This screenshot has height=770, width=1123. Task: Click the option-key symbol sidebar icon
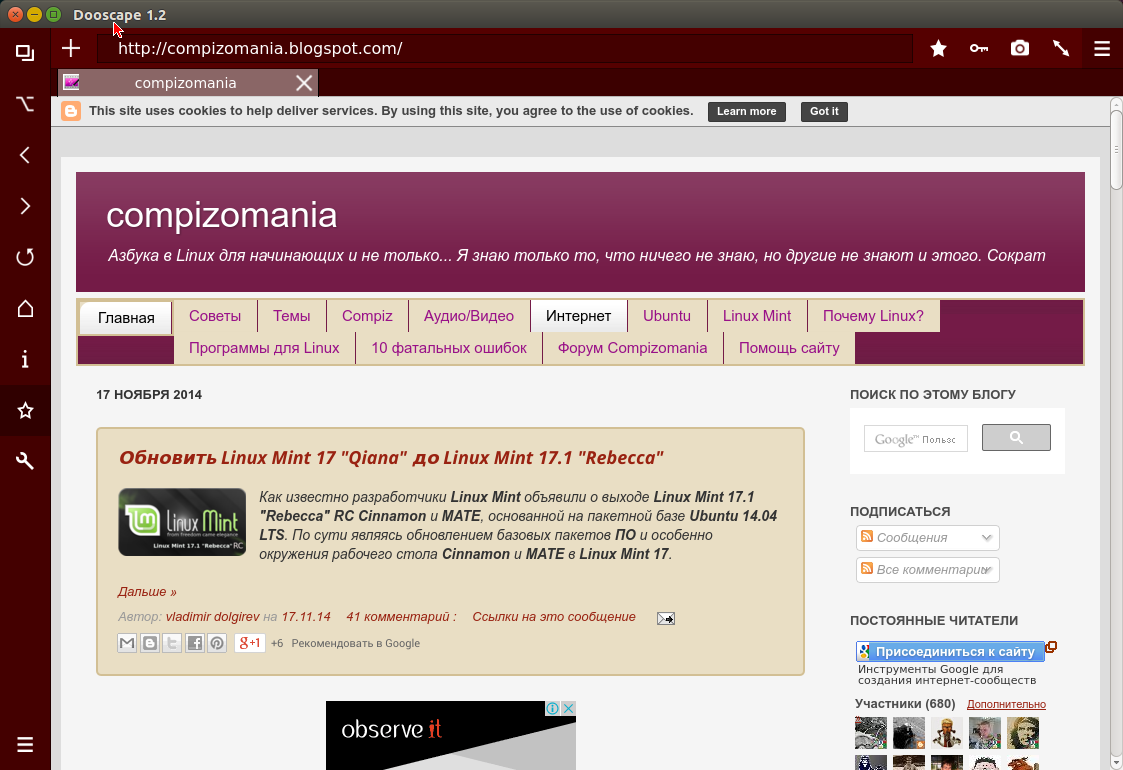[25, 104]
